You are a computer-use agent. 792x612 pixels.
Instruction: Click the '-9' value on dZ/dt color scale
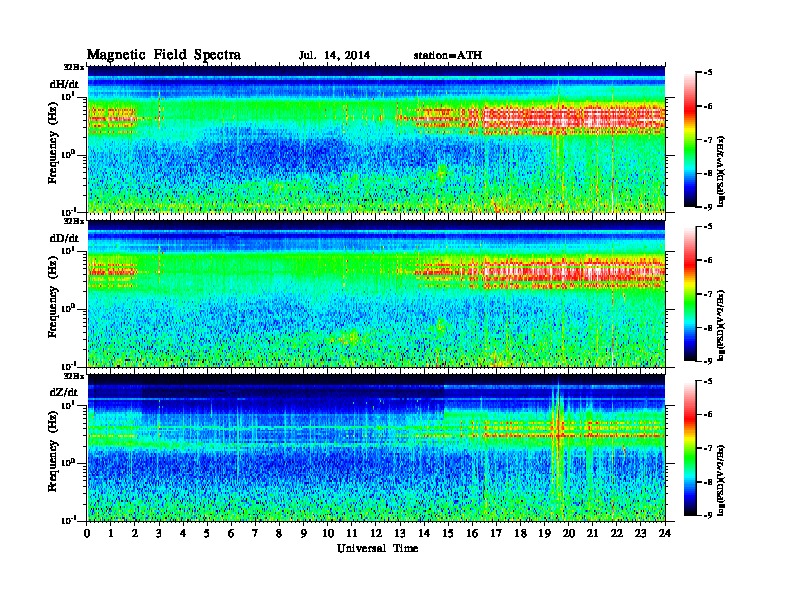click(708, 515)
